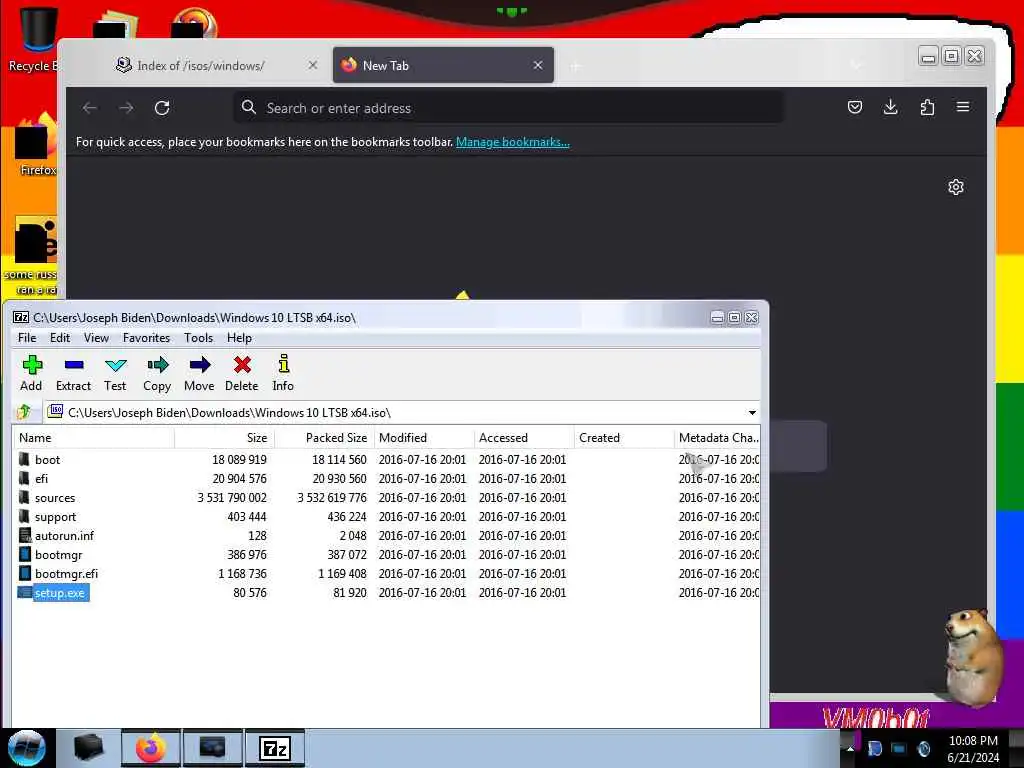Open Firefox hamburger application menu

tap(963, 107)
